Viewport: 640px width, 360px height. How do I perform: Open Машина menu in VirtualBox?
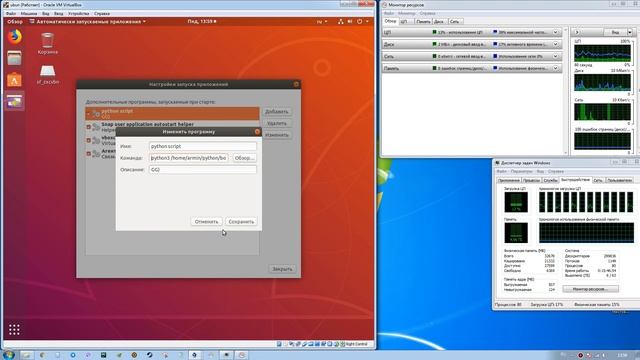pyautogui.click(x=29, y=13)
